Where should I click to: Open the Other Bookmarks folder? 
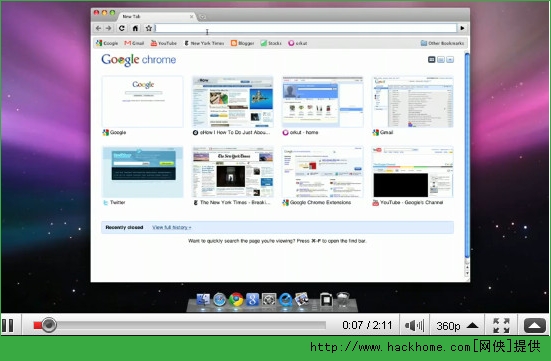coord(442,43)
